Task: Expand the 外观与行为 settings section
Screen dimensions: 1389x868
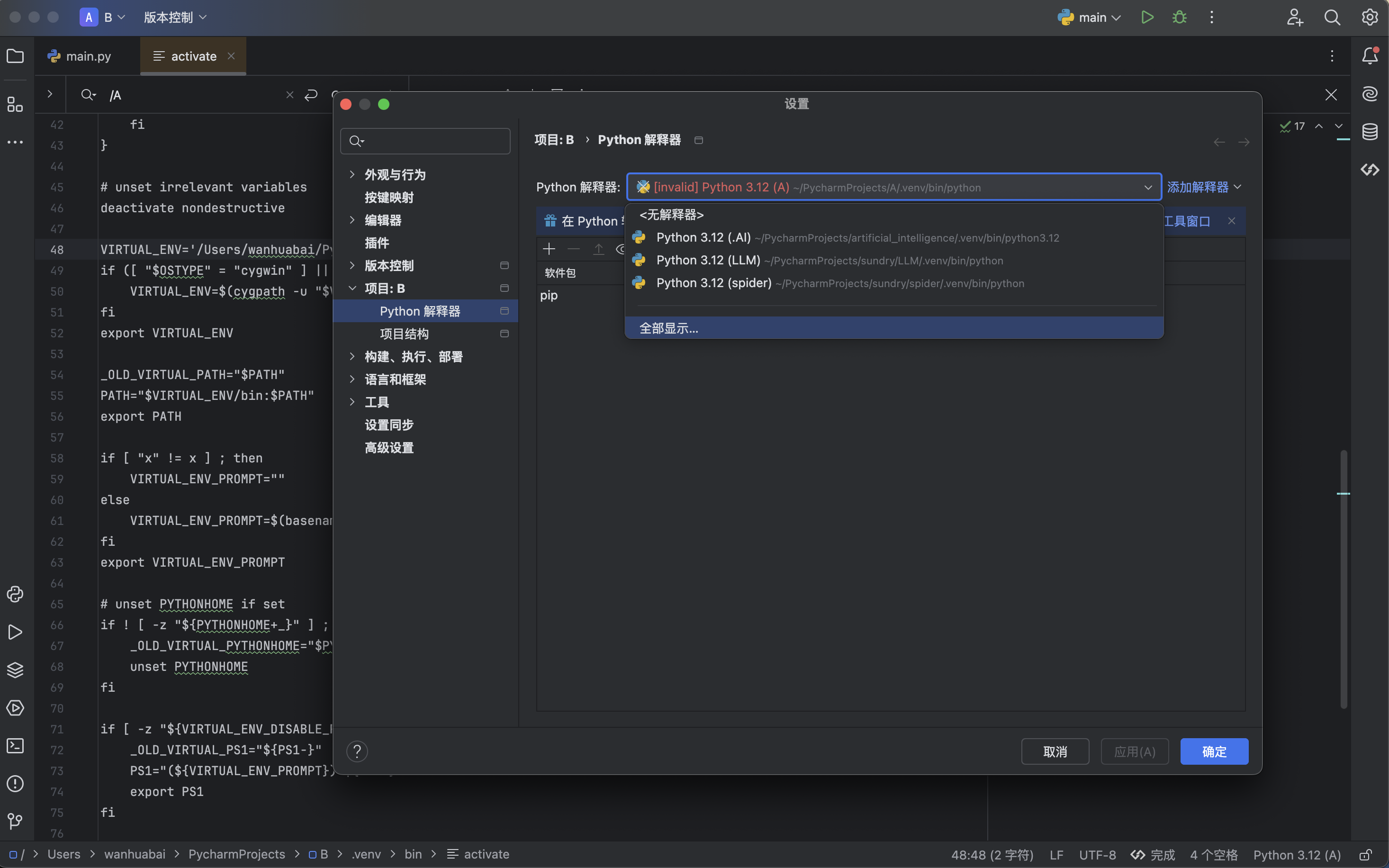Action: [352, 174]
